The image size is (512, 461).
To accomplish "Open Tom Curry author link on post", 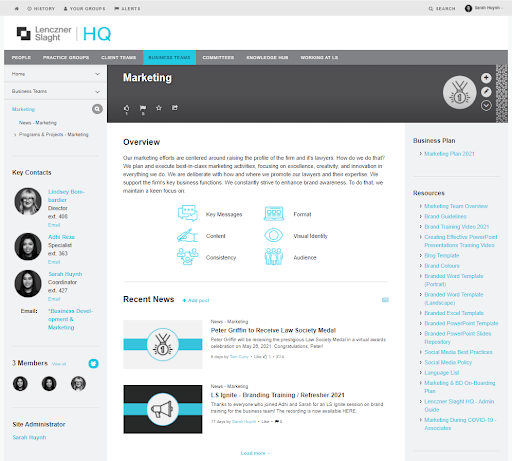I will (x=239, y=357).
